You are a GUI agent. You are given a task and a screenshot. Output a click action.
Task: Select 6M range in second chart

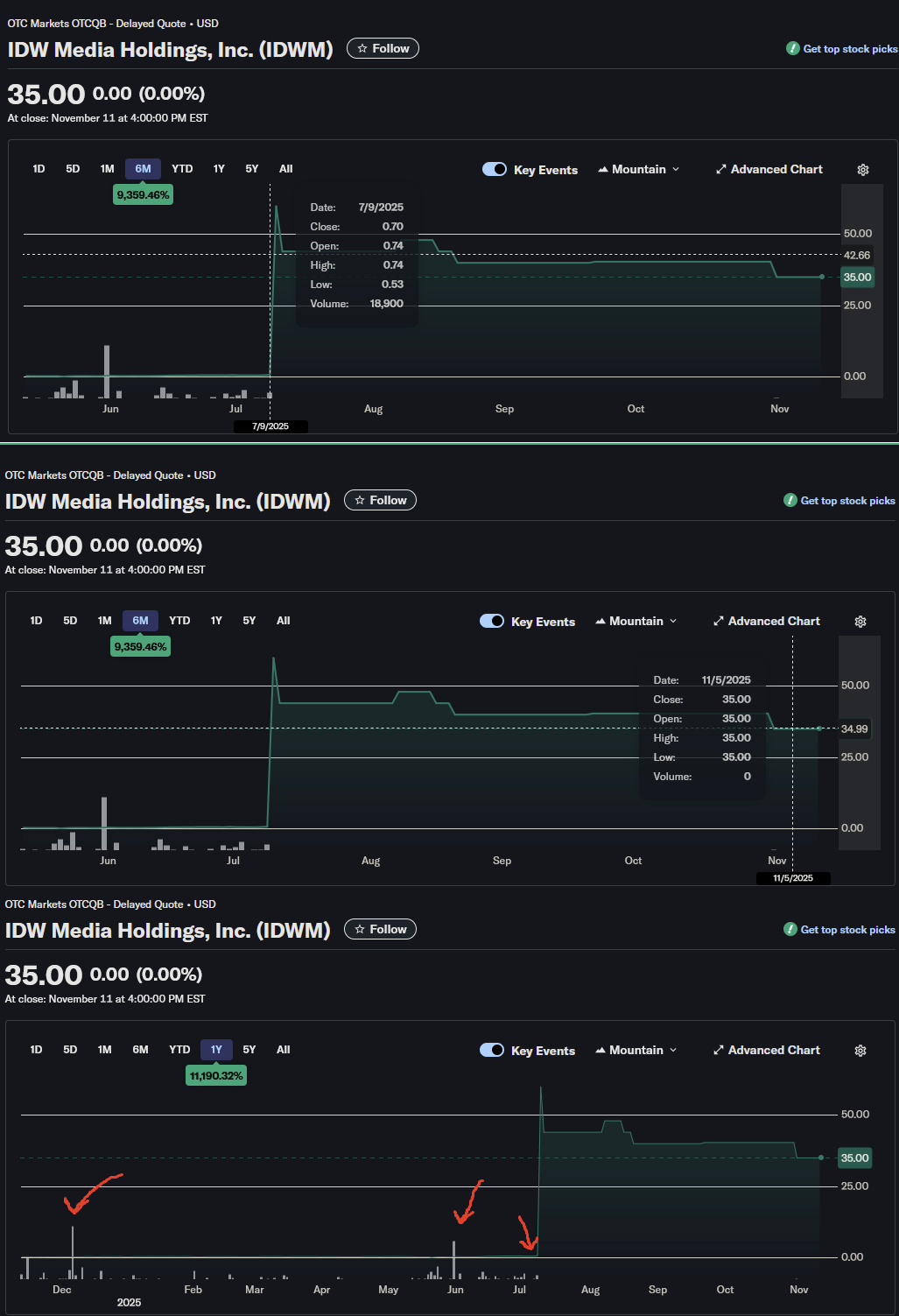(x=140, y=621)
